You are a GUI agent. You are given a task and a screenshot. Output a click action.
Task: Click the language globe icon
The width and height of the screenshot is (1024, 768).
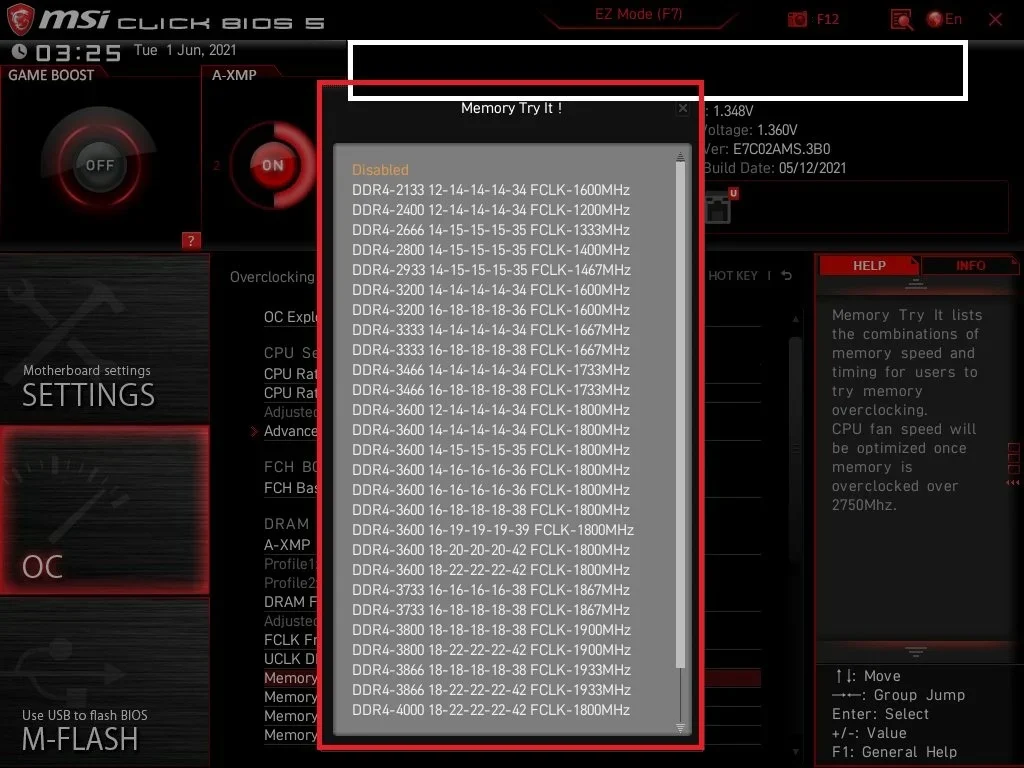(x=935, y=19)
